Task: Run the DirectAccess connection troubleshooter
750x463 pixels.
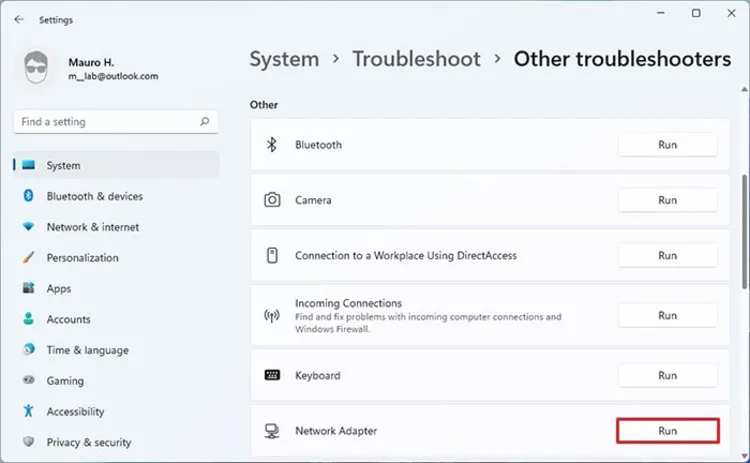Action: pos(667,255)
